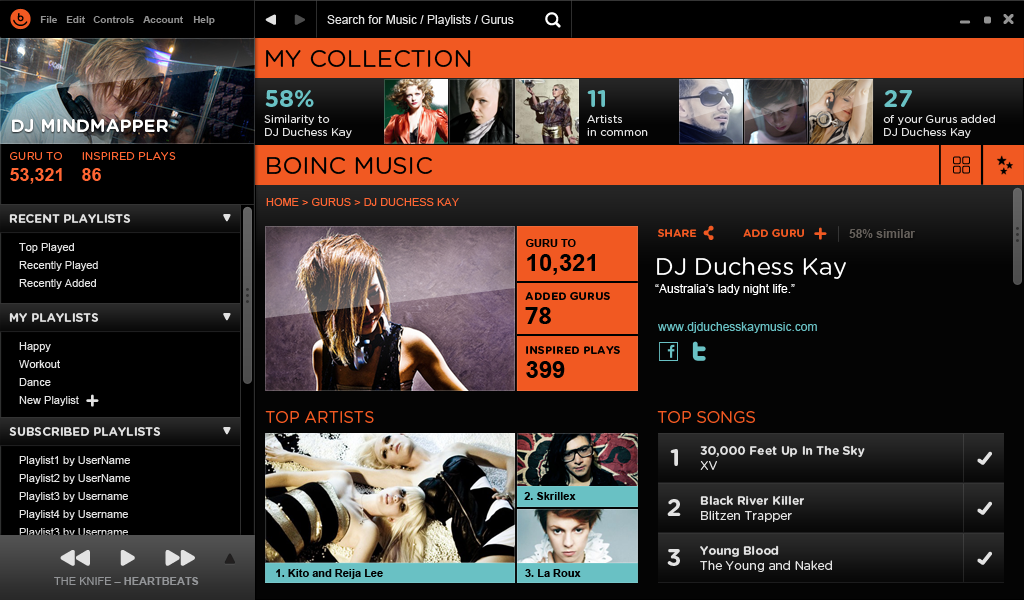This screenshot has height=600, width=1024.
Task: Click the Black River Killer song title
Action: pyautogui.click(x=752, y=501)
